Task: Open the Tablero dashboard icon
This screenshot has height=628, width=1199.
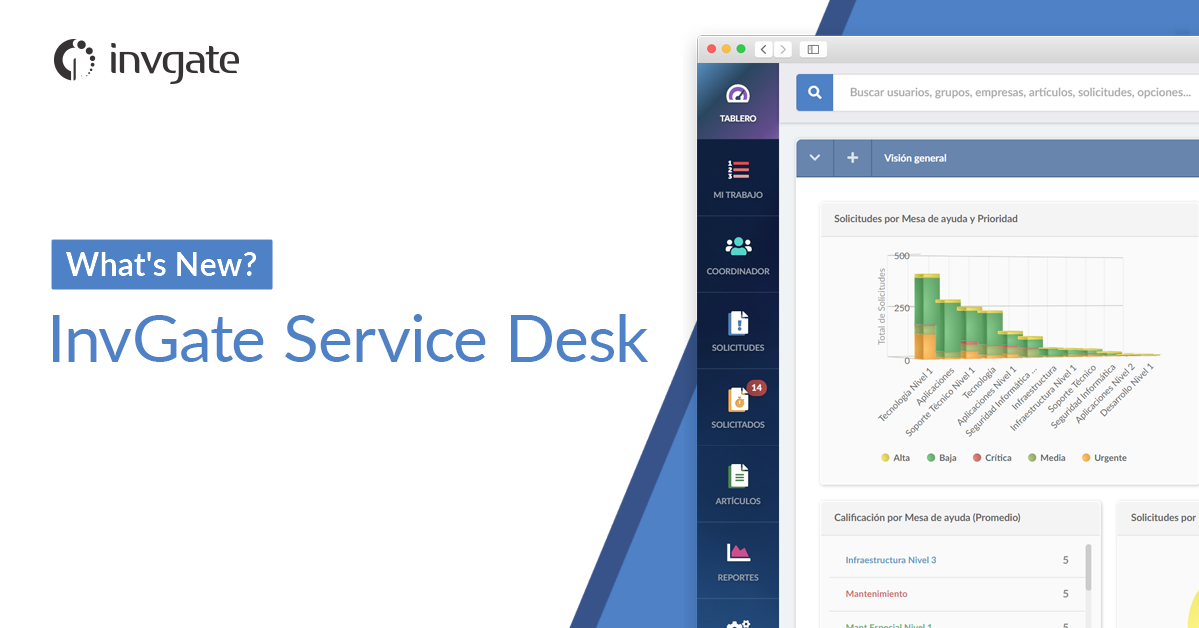Action: tap(738, 95)
